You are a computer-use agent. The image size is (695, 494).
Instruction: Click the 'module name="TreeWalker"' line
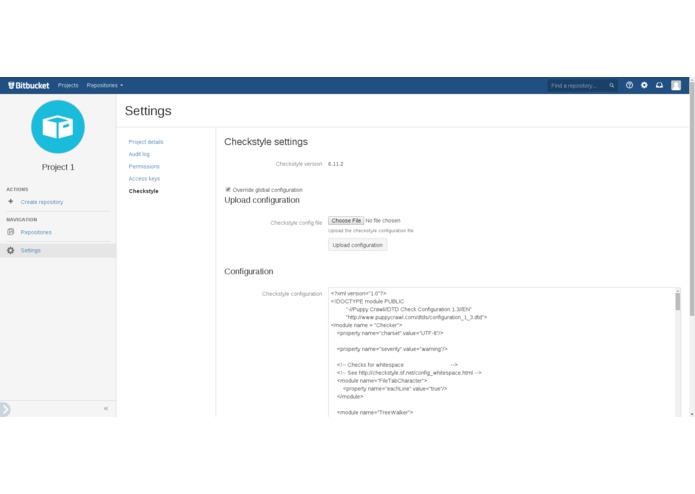[375, 412]
